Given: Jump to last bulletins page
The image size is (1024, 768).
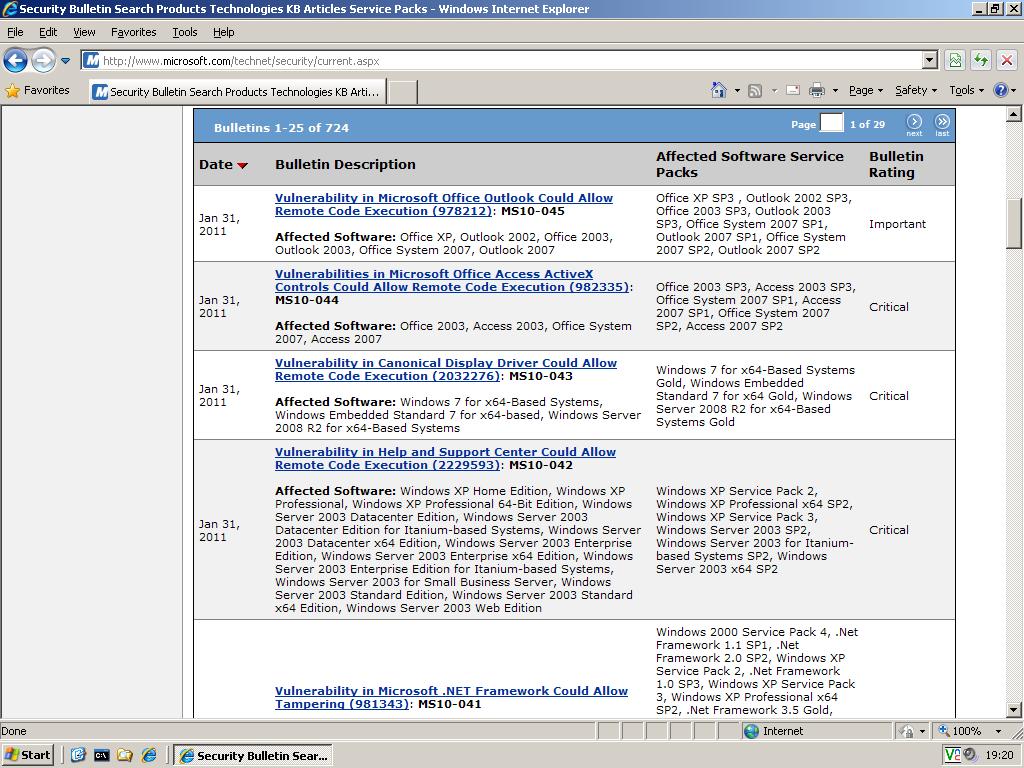Looking at the screenshot, I should coord(942,125).
